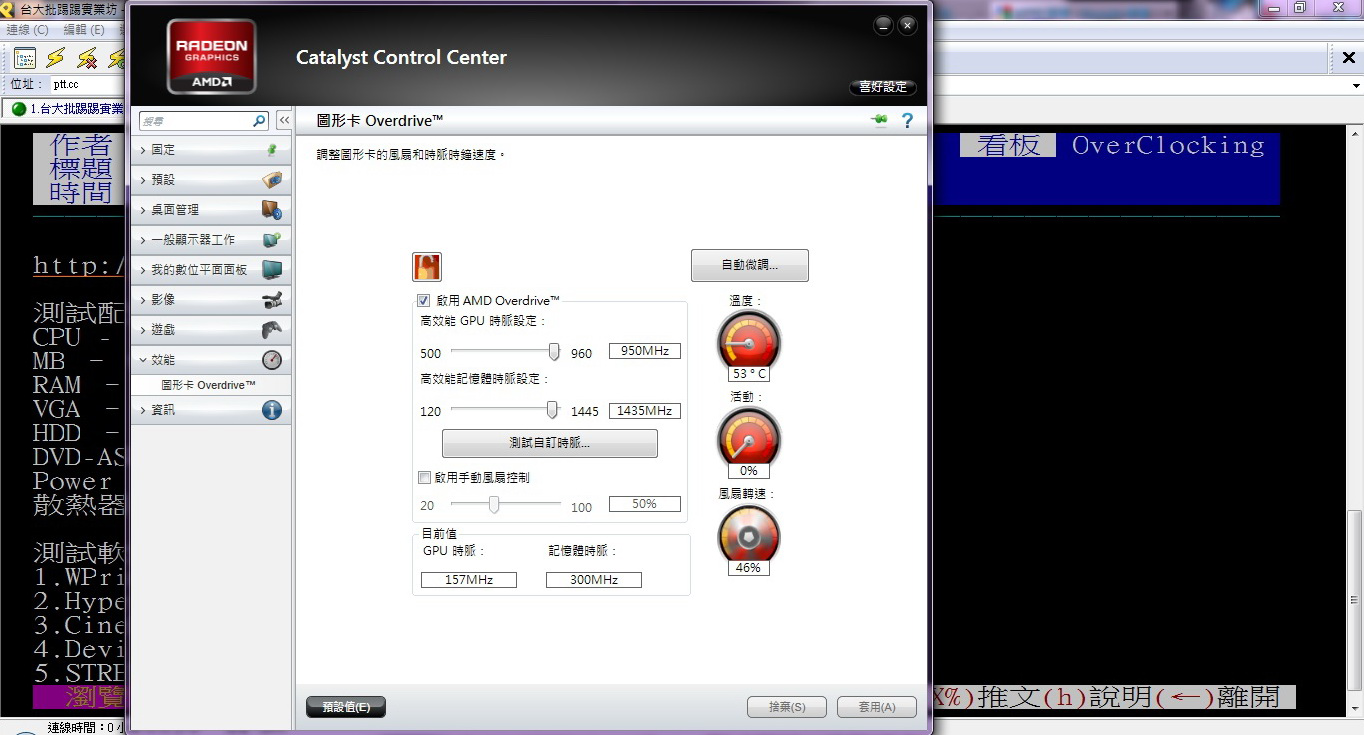Expand the 遊戲 section
This screenshot has width=1364, height=735.
[x=211, y=330]
